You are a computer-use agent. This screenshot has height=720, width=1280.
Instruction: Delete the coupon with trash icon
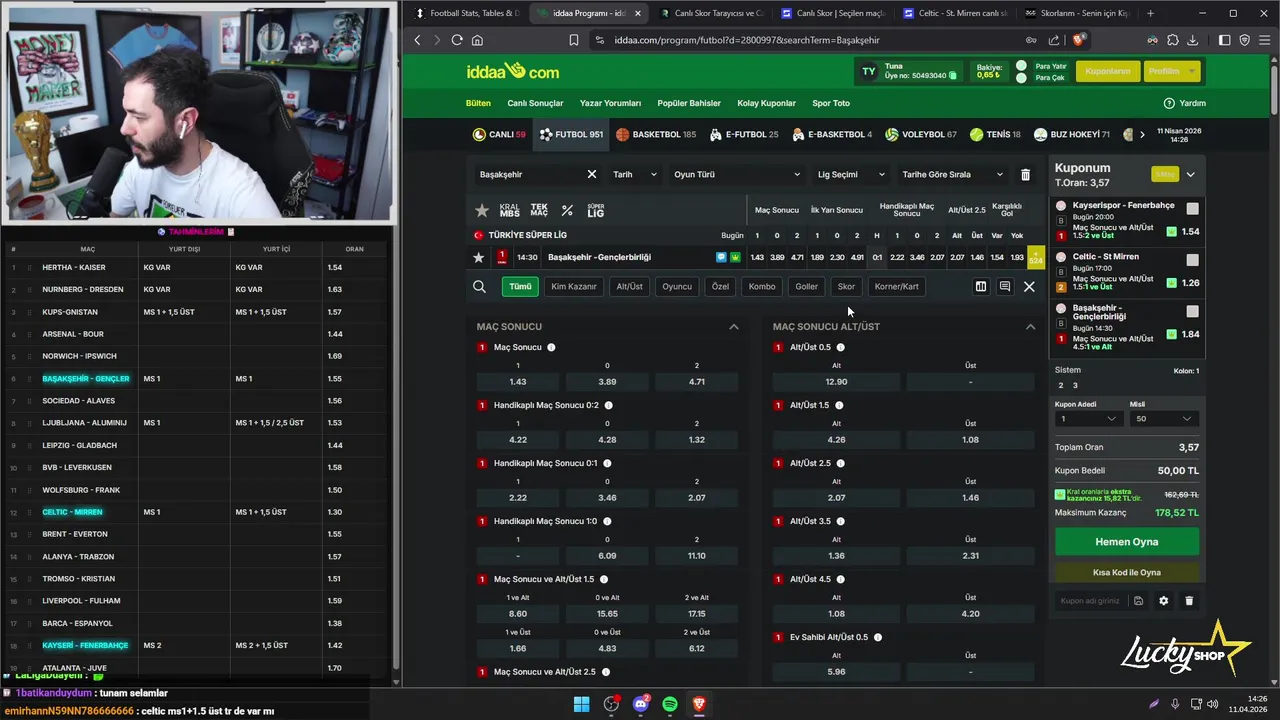(1189, 601)
